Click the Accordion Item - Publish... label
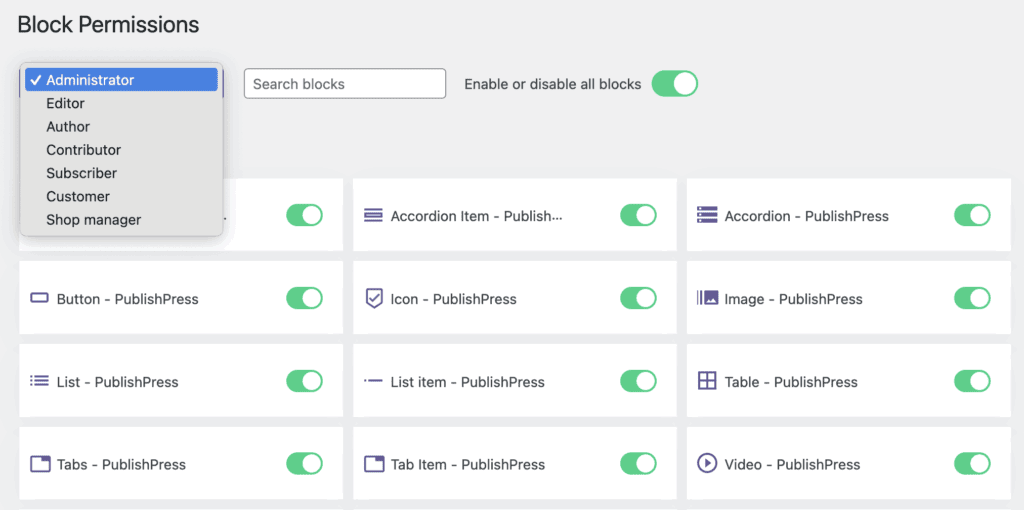The image size is (1024, 510). (476, 216)
